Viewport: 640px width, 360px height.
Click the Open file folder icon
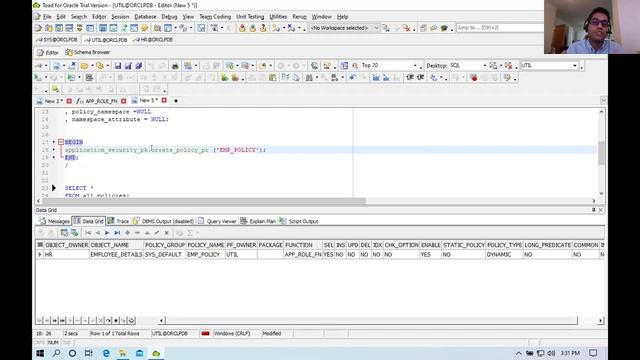click(84, 66)
